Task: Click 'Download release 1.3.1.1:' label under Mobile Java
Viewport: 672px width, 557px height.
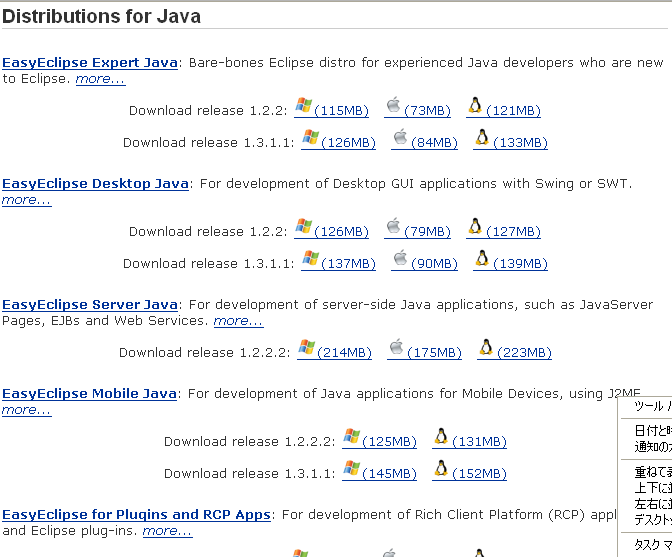Action: tap(250, 473)
